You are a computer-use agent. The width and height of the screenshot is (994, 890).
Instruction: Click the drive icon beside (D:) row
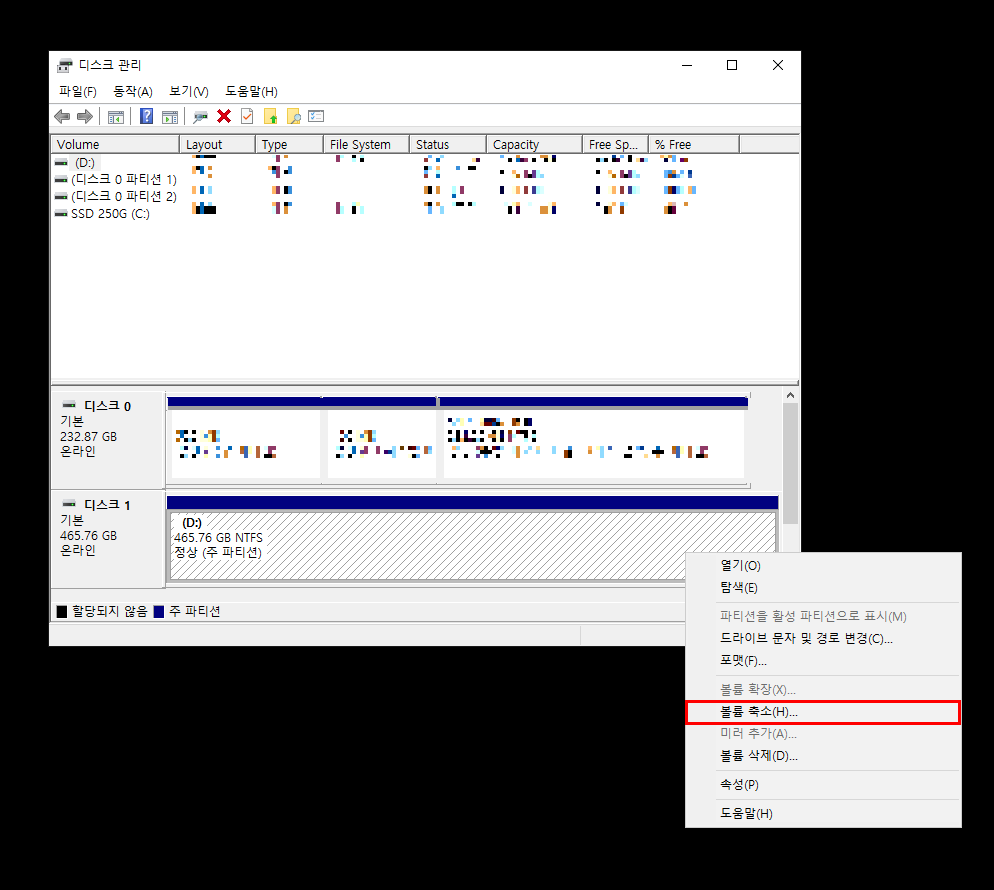(61, 163)
